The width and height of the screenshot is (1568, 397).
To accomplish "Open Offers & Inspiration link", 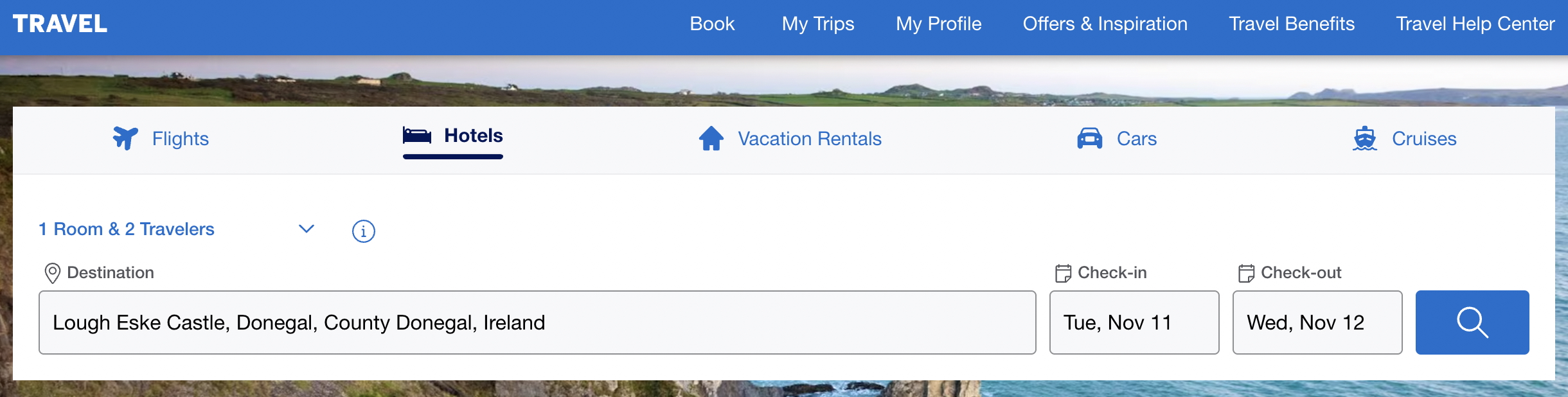I will click(1105, 24).
